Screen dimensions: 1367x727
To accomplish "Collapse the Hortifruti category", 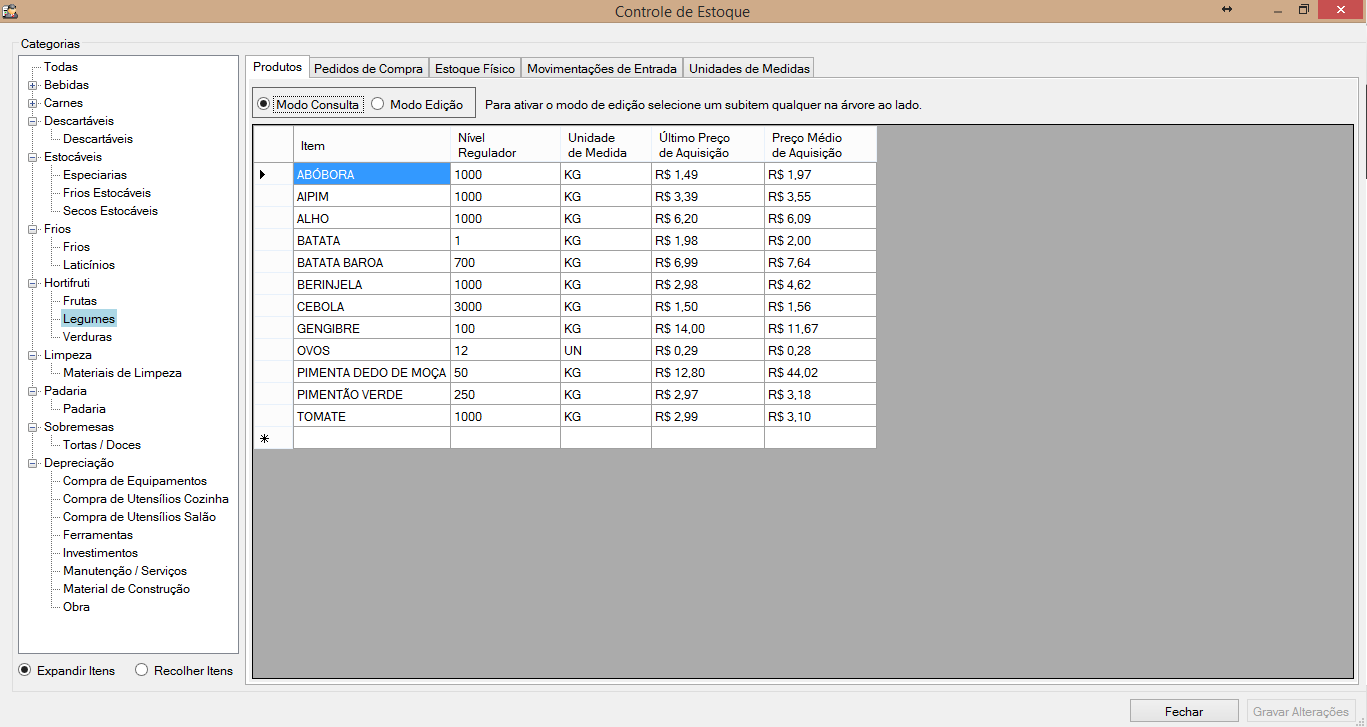I will [33, 284].
